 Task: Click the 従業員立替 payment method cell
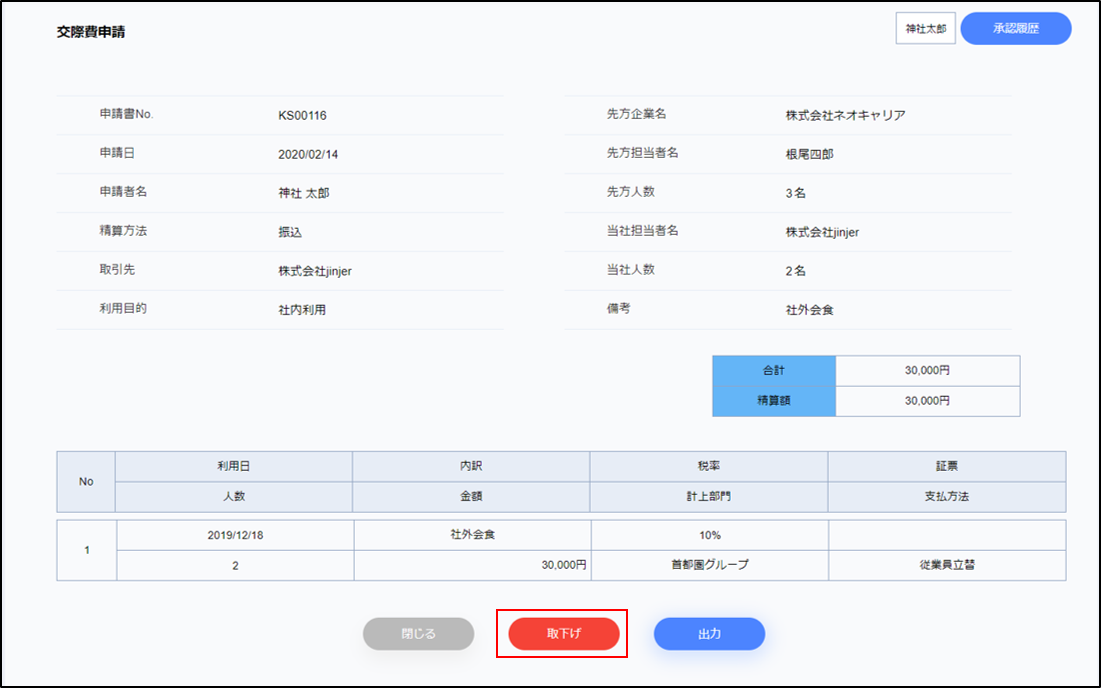point(947,565)
